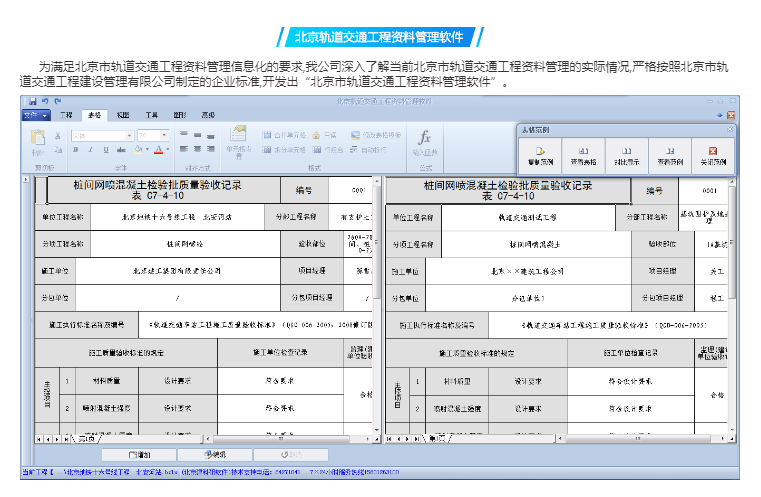The width and height of the screenshot is (761, 497).
Task: Click the first button in the 表格范例 panel
Action: [x=540, y=156]
